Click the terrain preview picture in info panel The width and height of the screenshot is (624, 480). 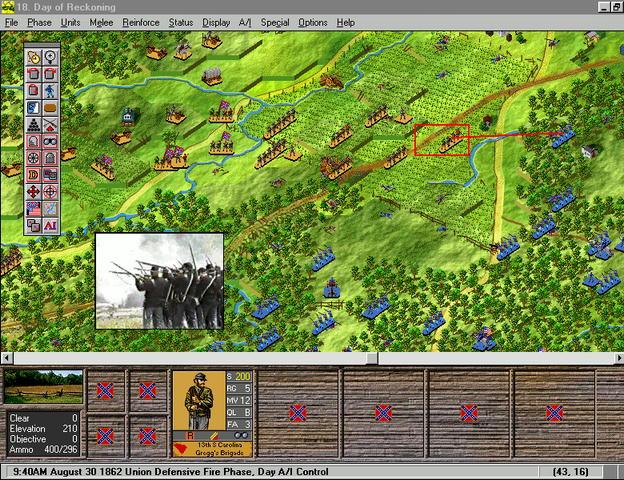click(43, 387)
